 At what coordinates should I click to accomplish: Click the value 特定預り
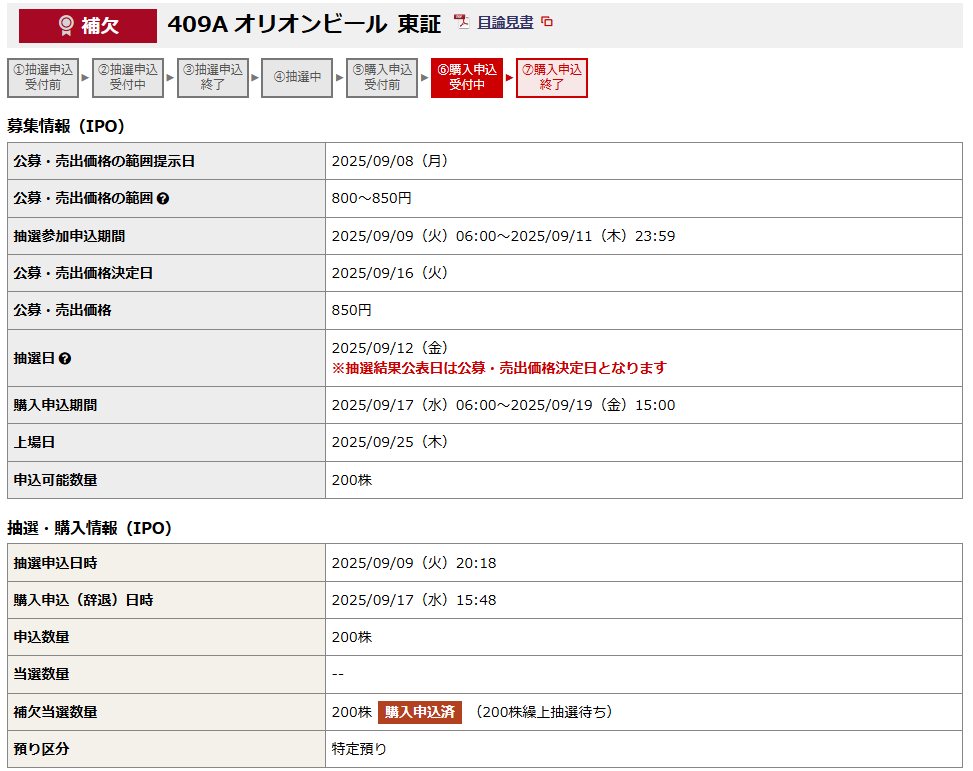[x=359, y=749]
